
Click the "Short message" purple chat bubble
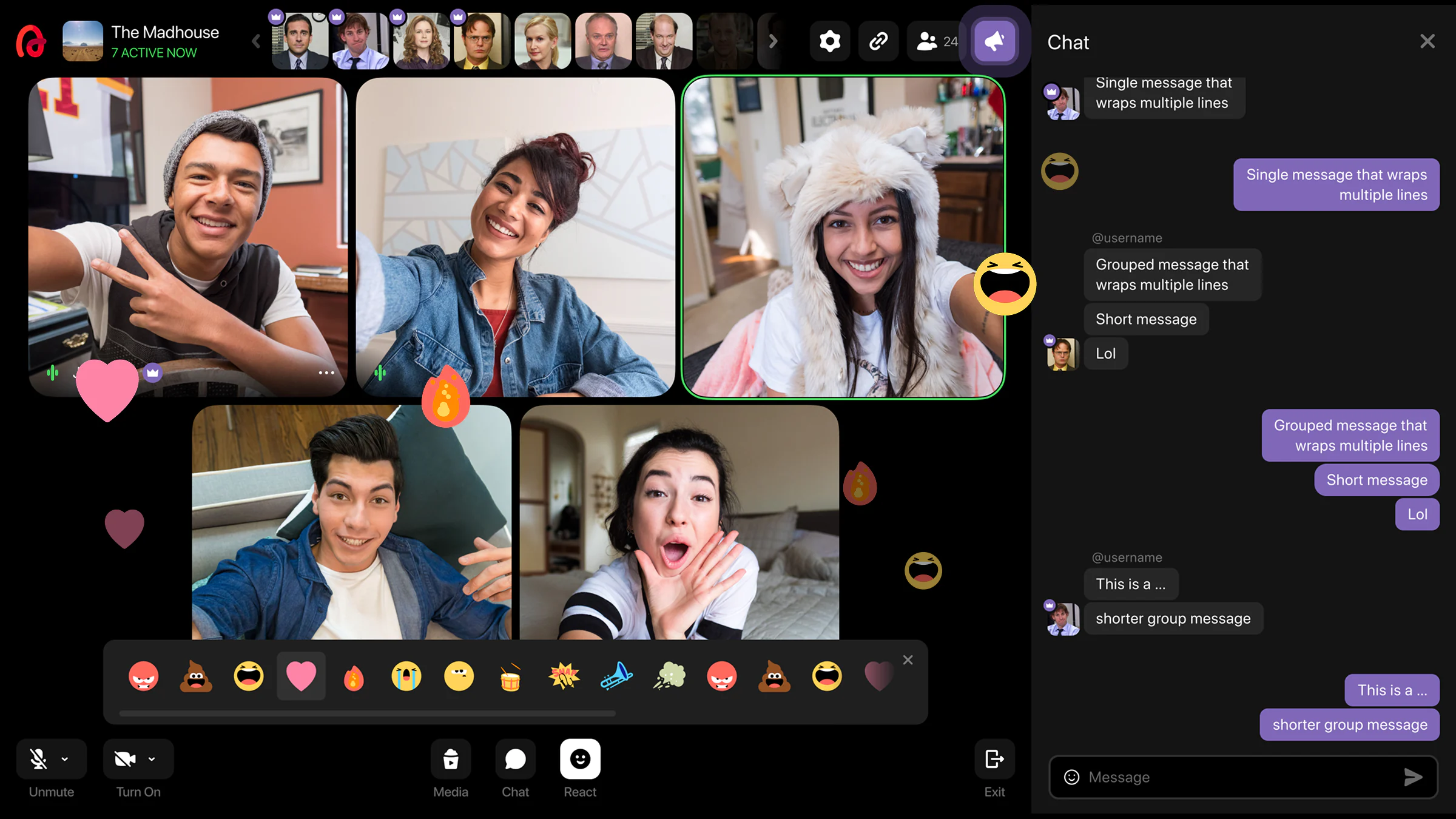click(1377, 480)
